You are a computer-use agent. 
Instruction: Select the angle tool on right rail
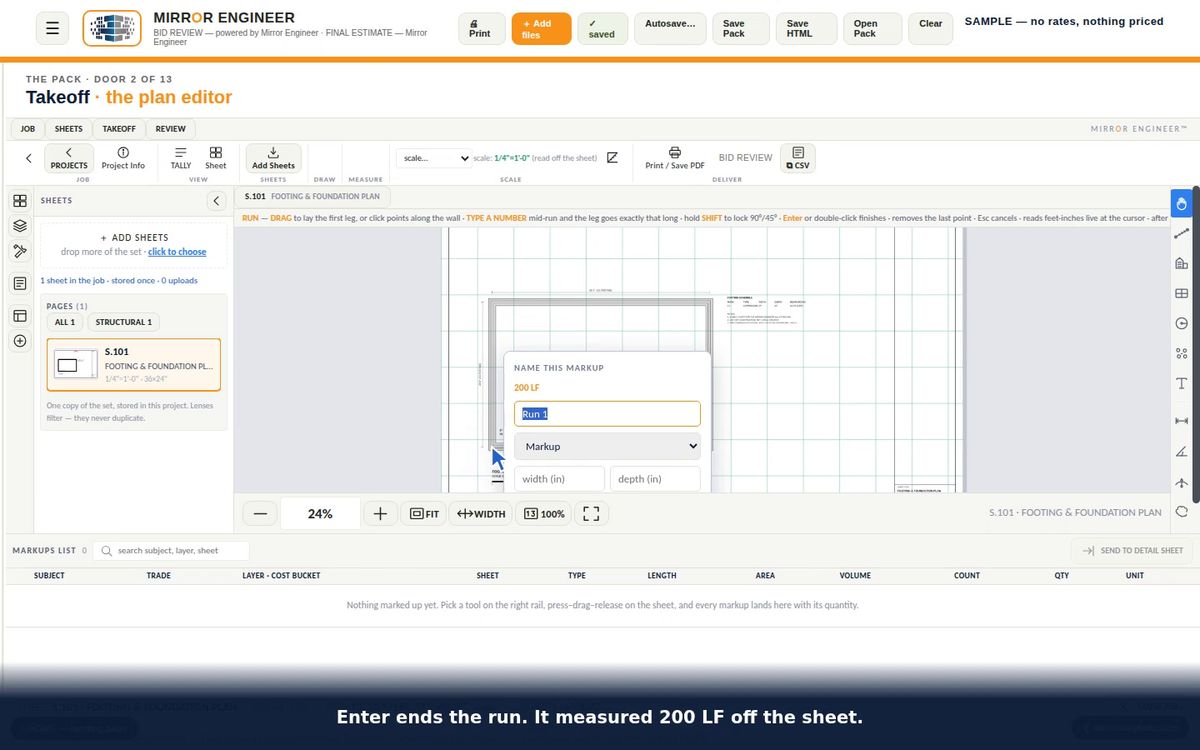(1181, 452)
